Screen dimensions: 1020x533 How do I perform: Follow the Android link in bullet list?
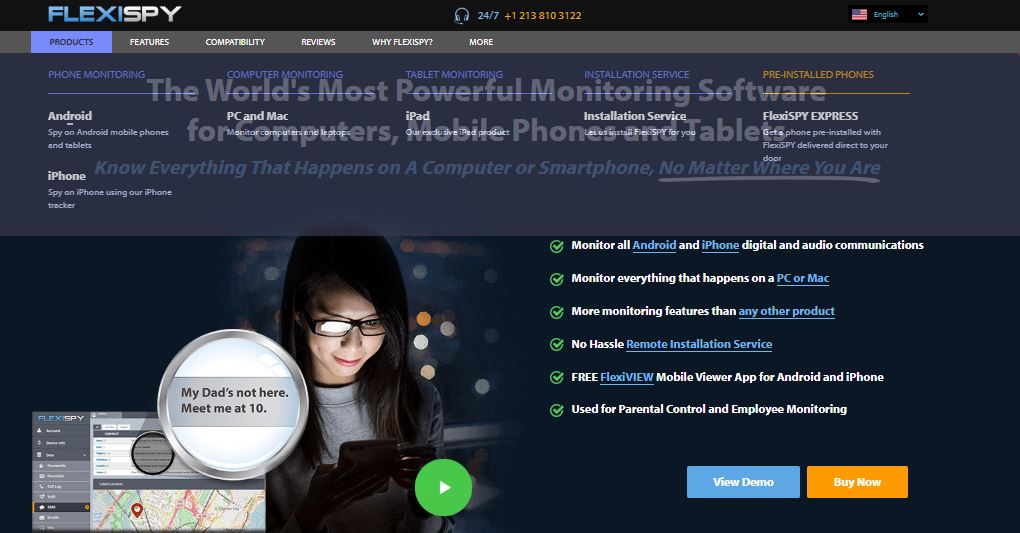[654, 245]
